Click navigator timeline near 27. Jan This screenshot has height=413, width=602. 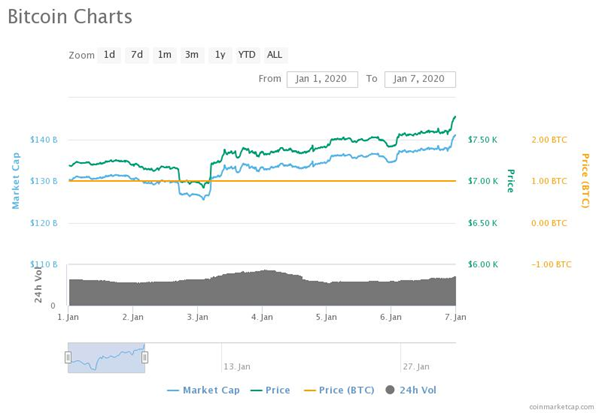[416, 366]
